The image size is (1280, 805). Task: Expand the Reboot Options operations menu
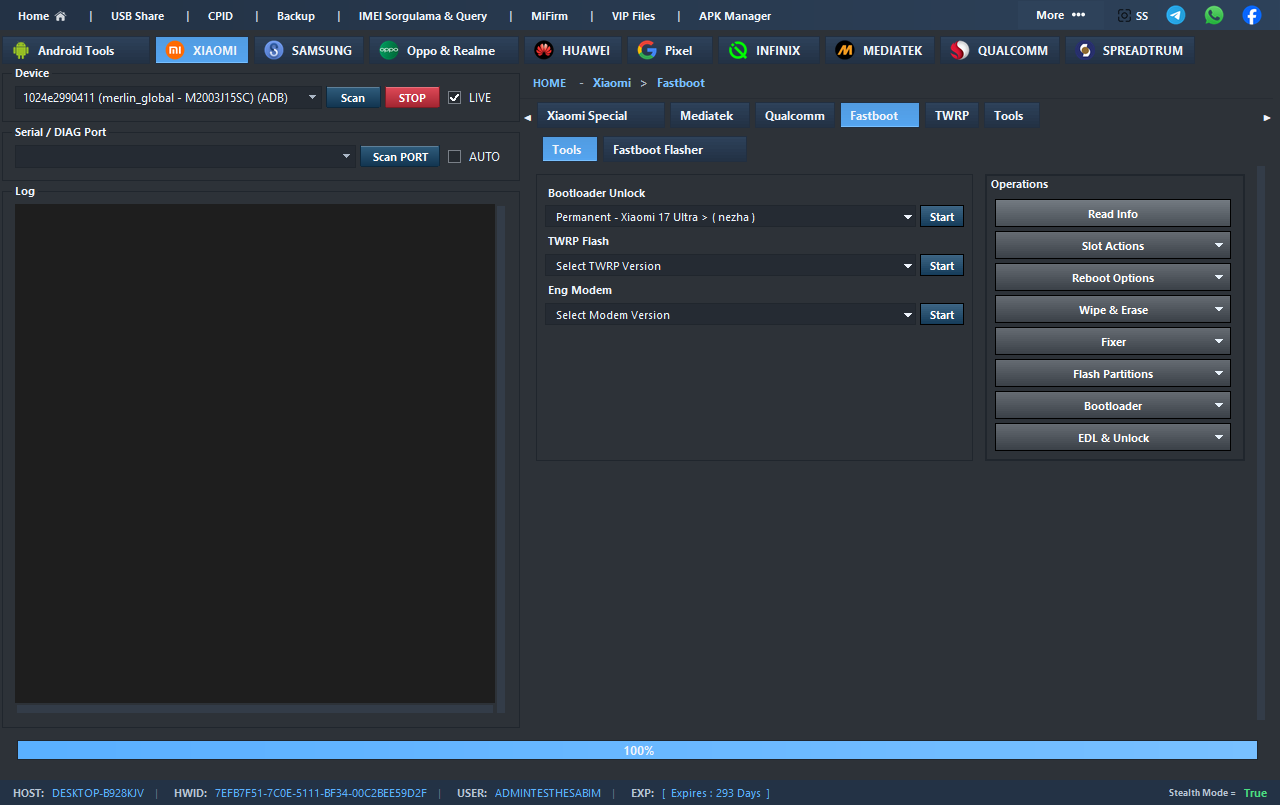pyautogui.click(x=1112, y=278)
